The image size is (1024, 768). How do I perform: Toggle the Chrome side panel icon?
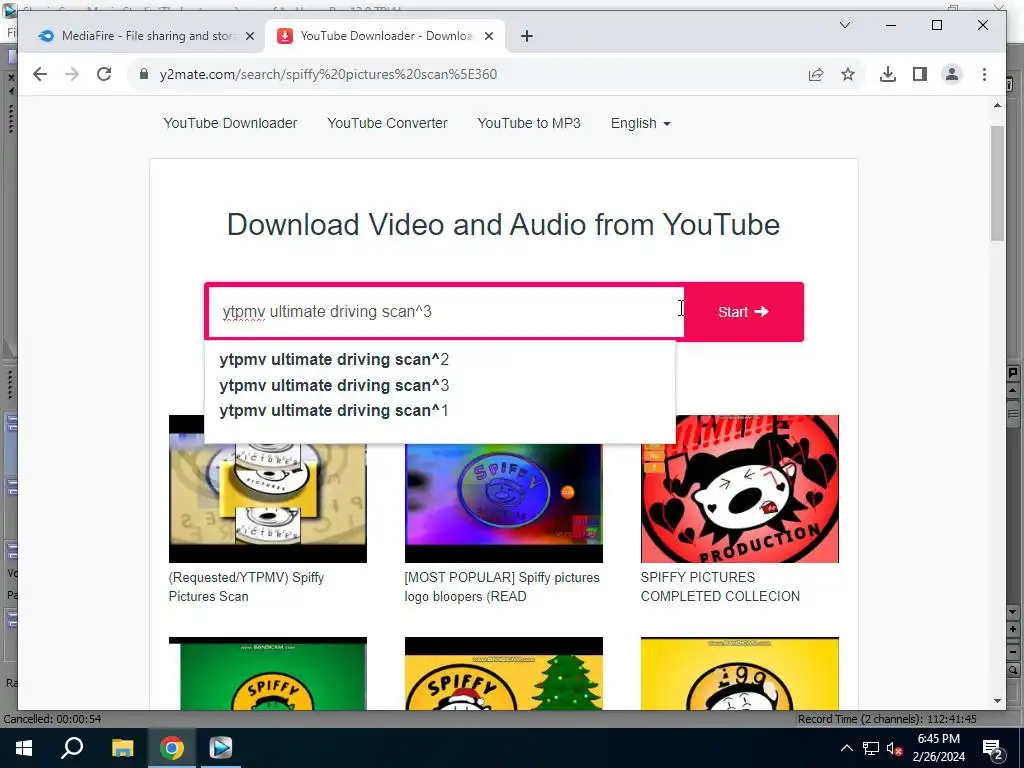pos(920,74)
